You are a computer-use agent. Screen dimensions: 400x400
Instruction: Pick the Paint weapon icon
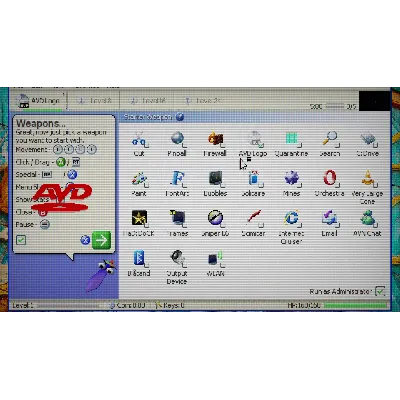coord(139,179)
